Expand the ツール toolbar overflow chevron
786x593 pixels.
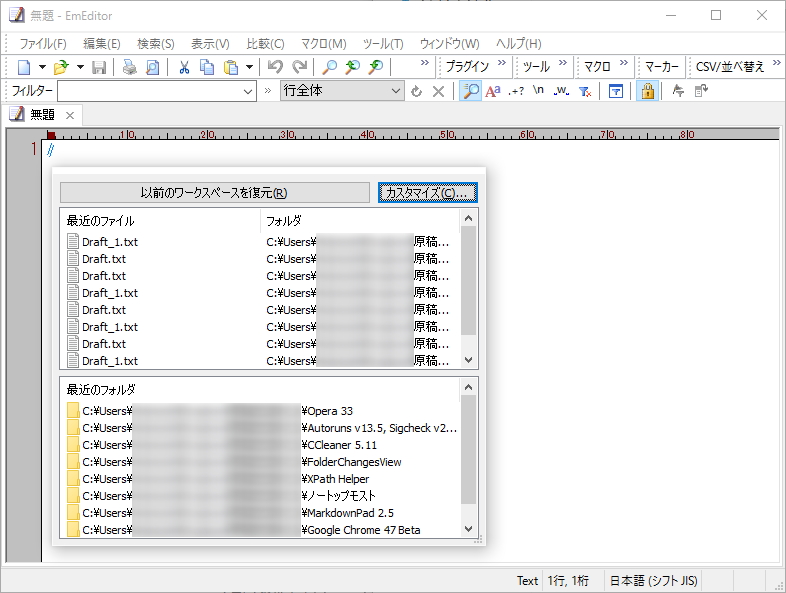562,63
